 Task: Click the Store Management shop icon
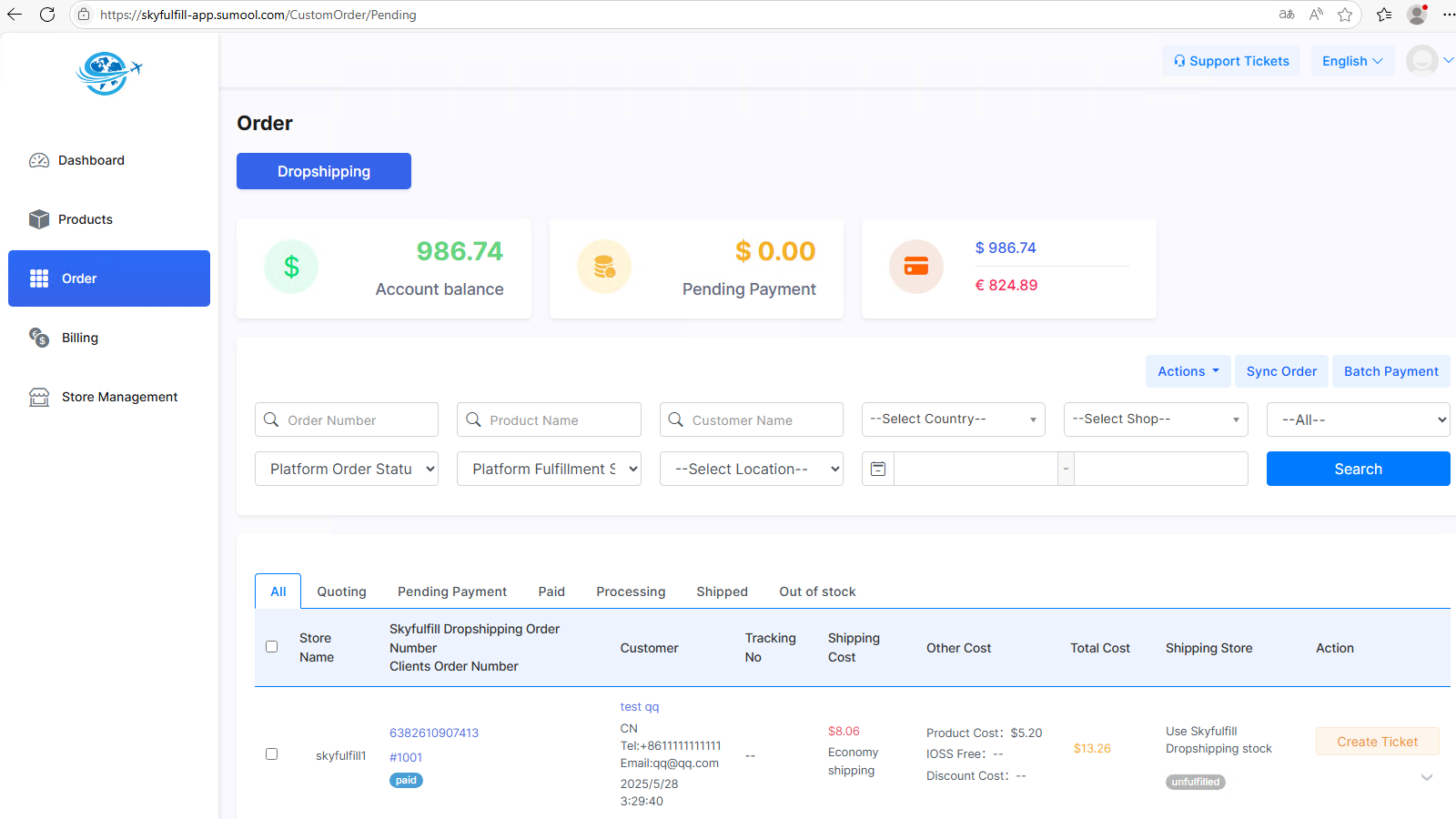(x=39, y=397)
